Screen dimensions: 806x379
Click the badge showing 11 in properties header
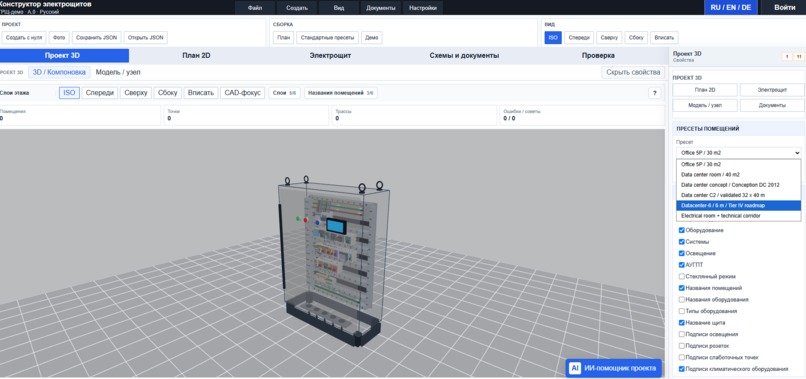coord(799,57)
